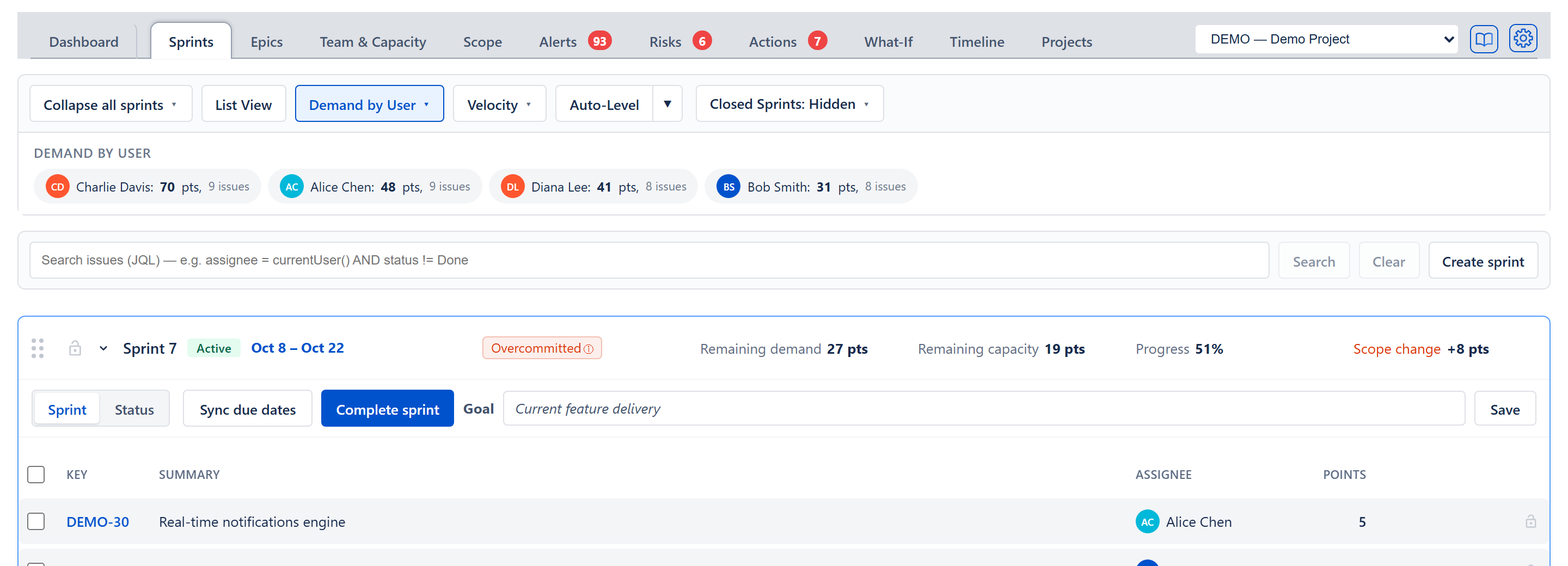
Task: Toggle List View
Action: (243, 104)
